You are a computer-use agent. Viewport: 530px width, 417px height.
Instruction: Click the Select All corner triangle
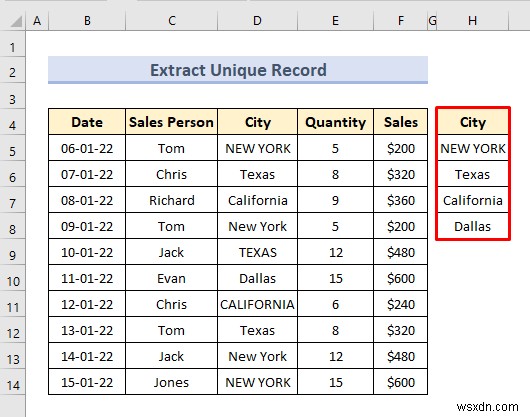(x=16, y=21)
